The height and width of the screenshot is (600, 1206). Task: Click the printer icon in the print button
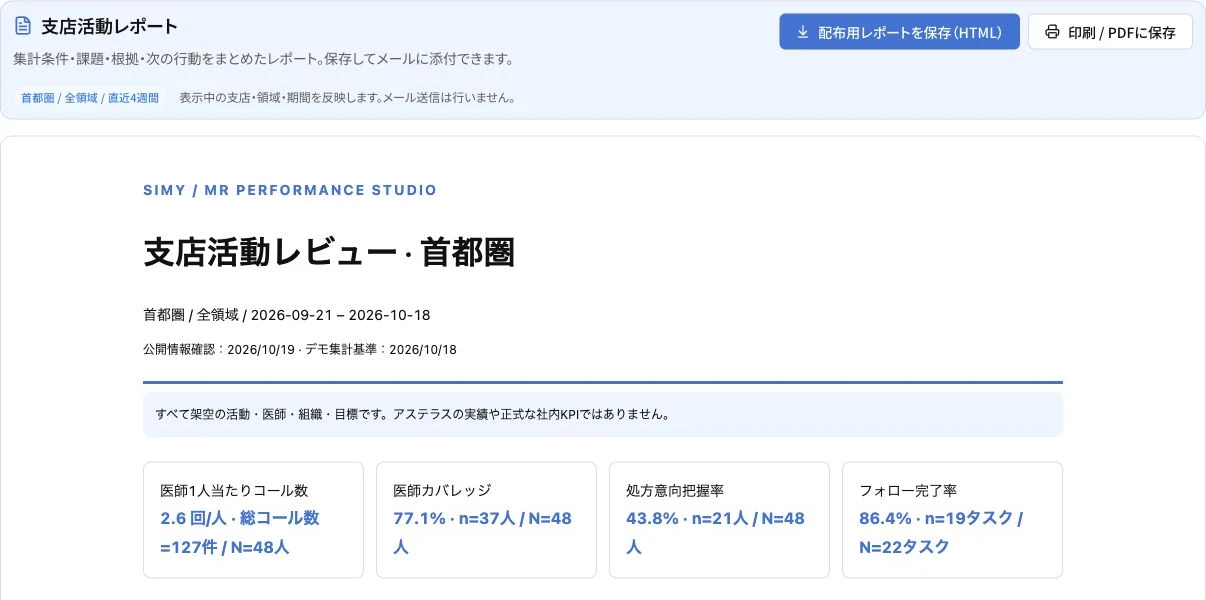coord(1052,32)
